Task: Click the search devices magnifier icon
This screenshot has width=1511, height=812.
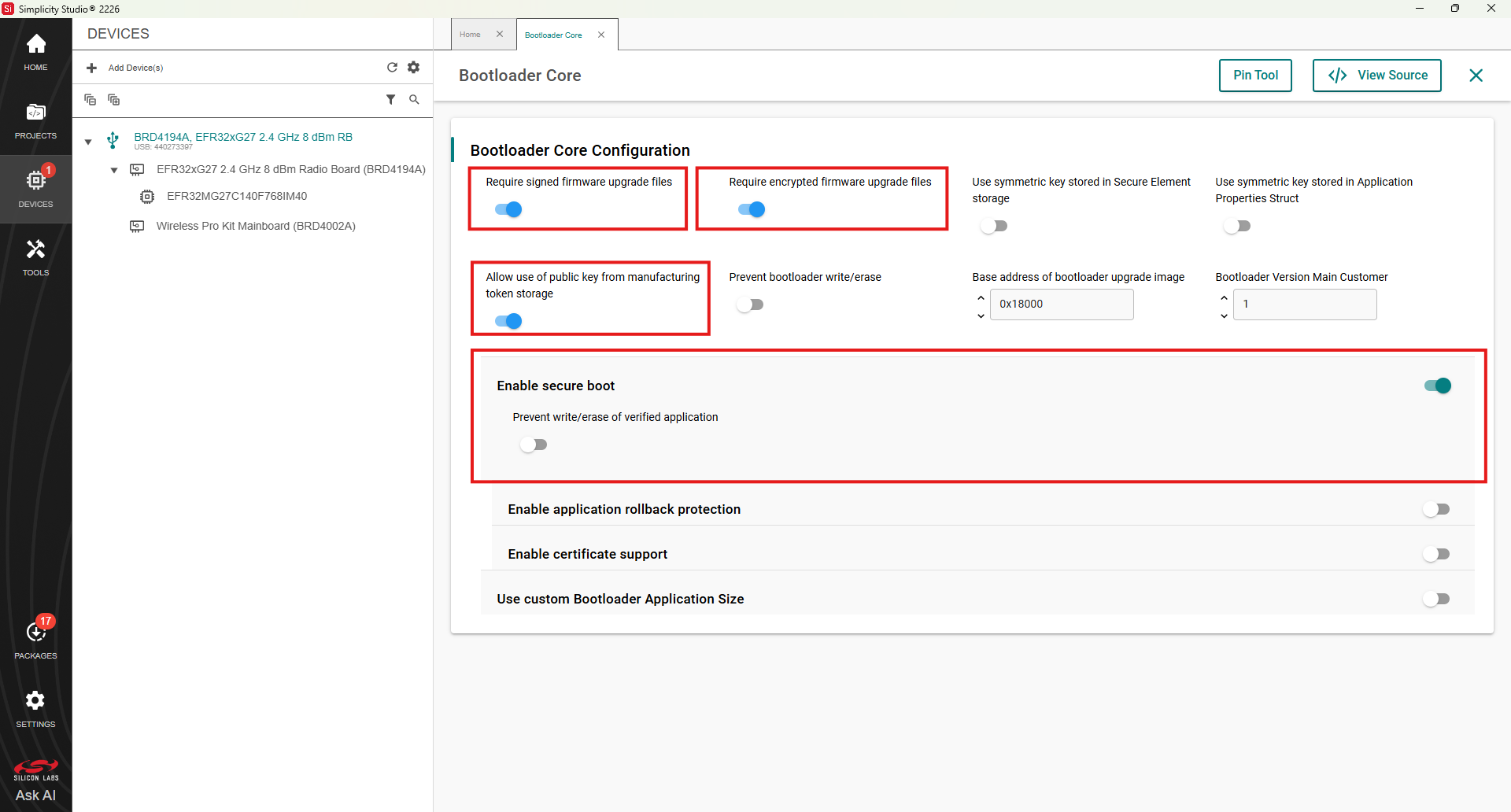Action: [x=414, y=100]
